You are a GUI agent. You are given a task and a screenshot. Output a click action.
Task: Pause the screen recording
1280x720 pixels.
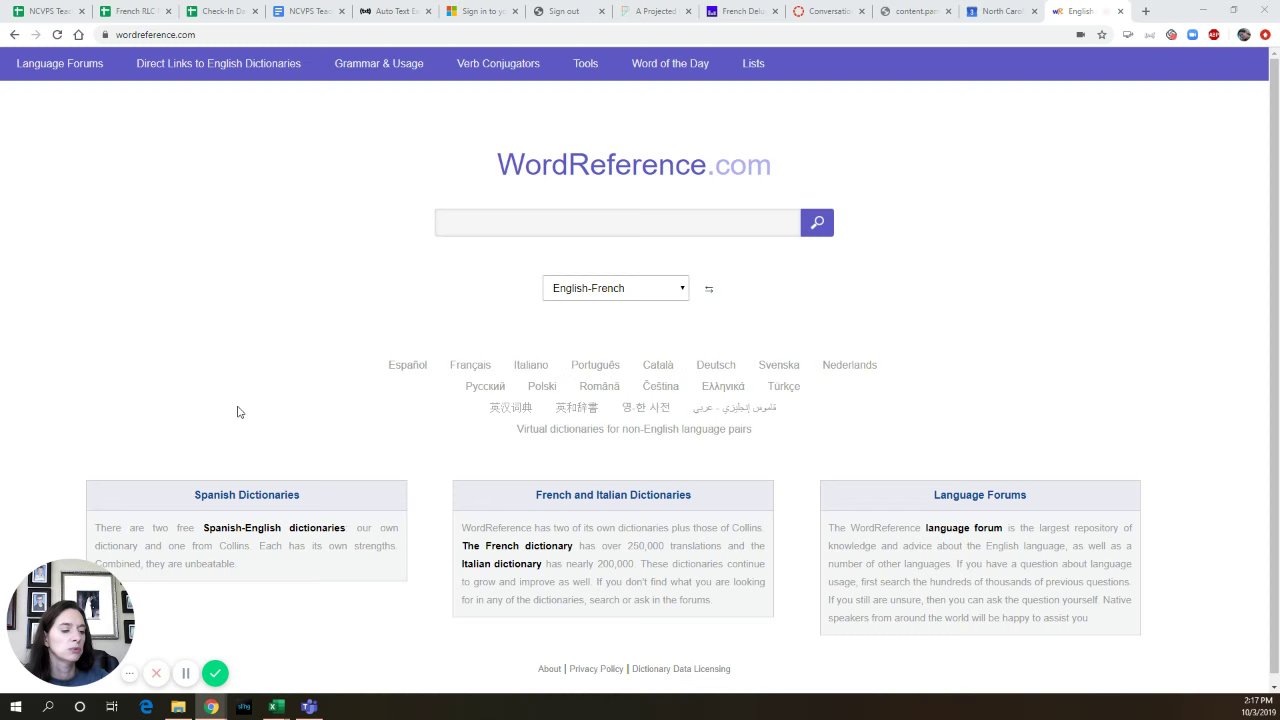(185, 674)
